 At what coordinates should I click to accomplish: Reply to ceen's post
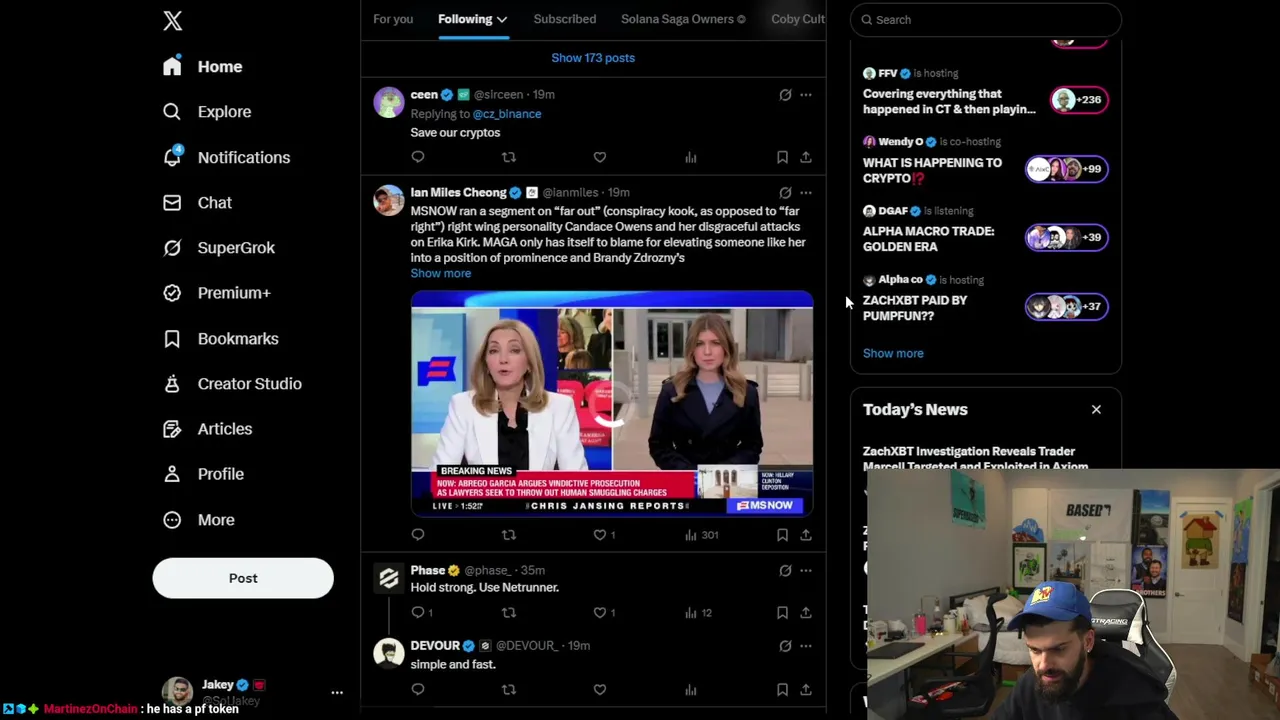418,157
